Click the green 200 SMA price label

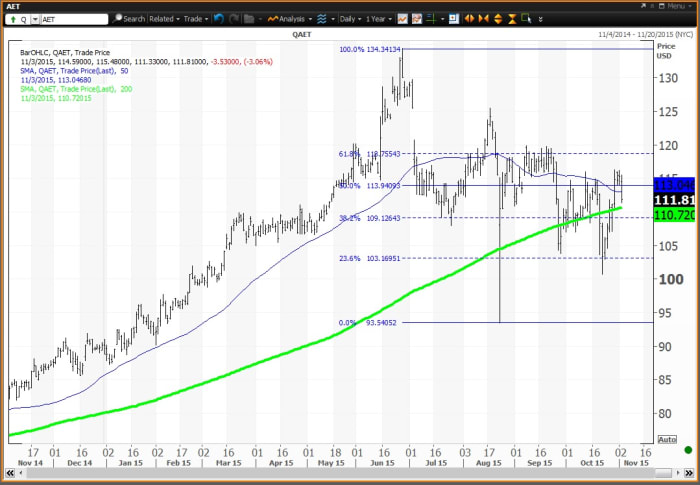[676, 216]
